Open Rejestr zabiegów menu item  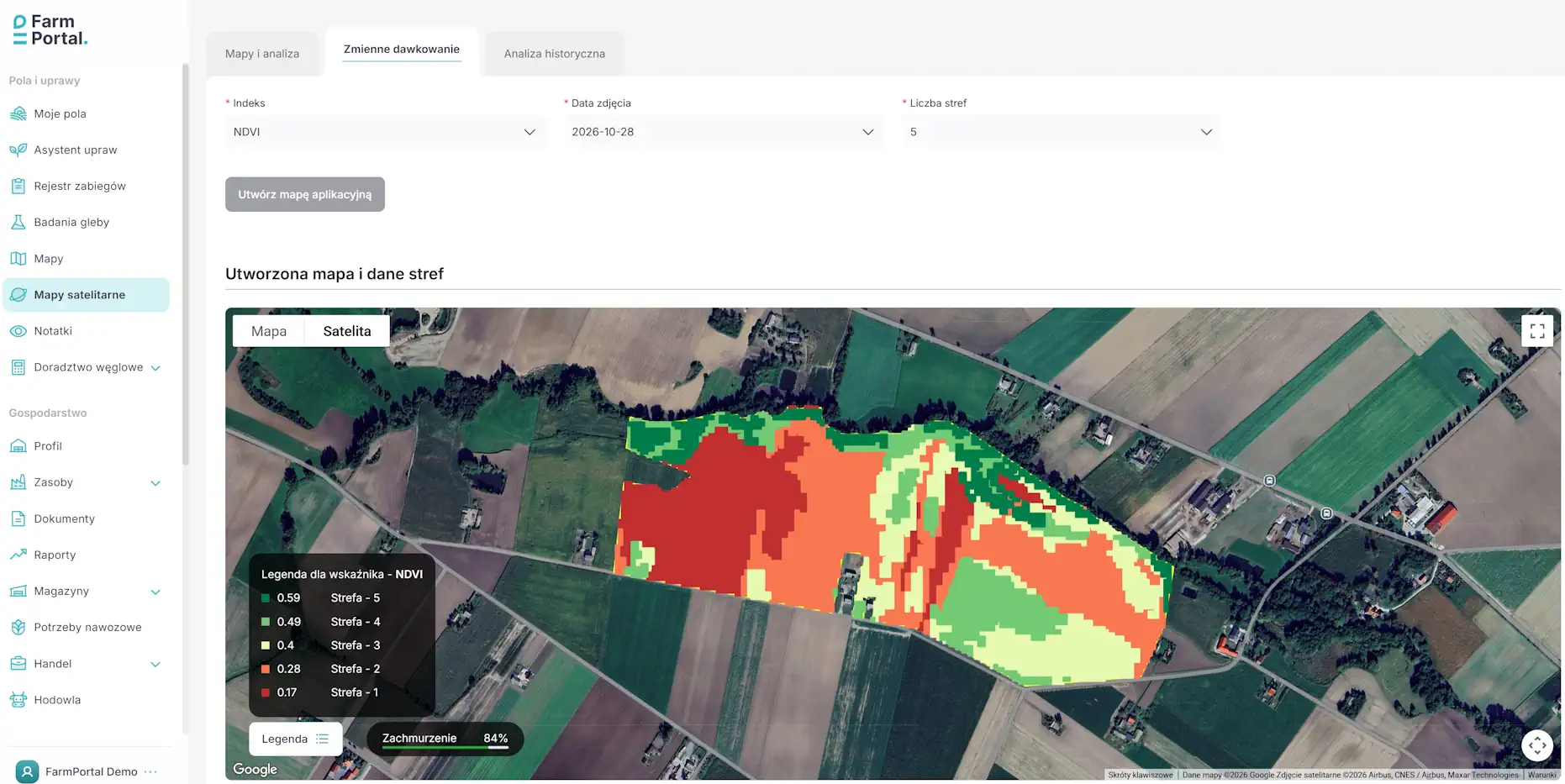point(86,186)
